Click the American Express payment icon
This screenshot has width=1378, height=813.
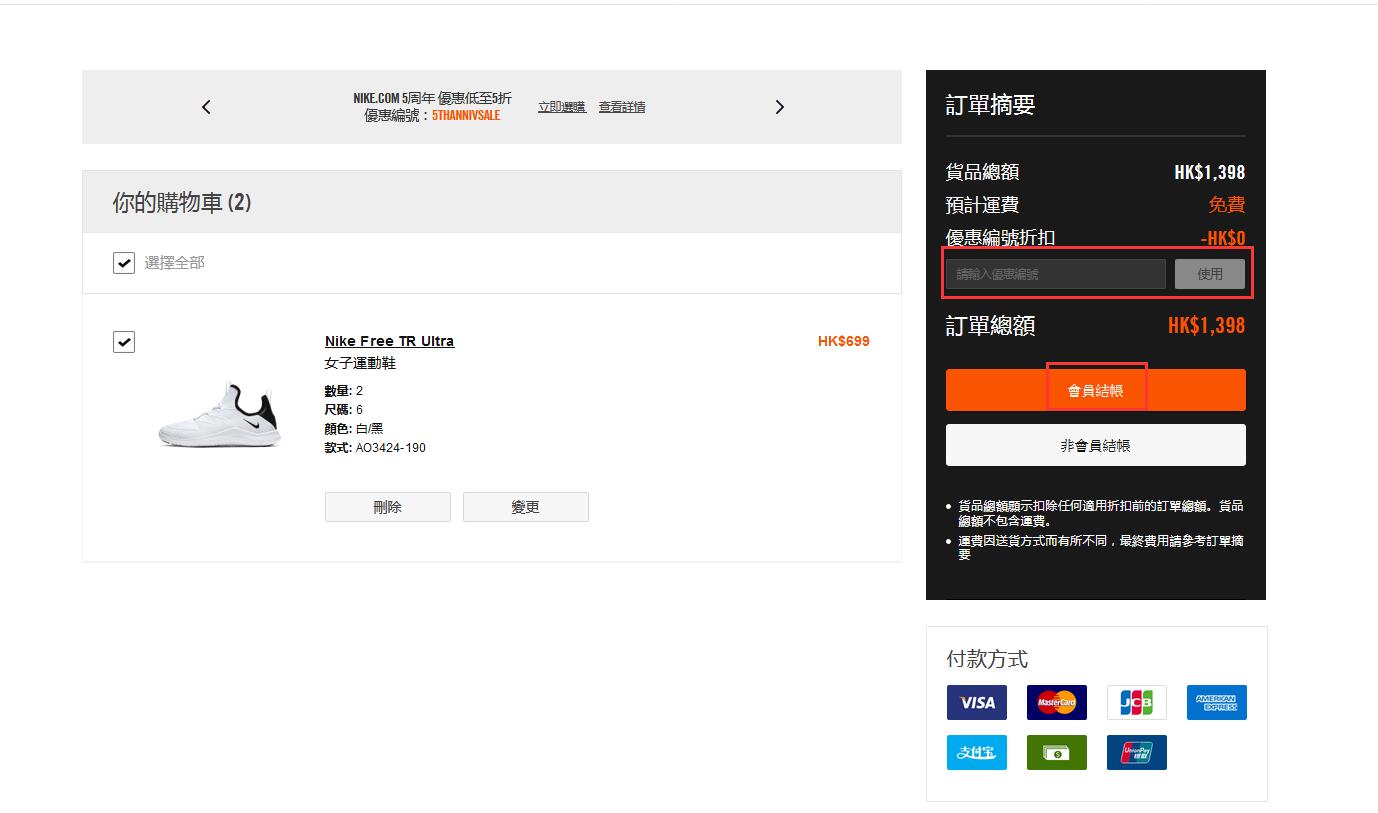click(x=1216, y=703)
